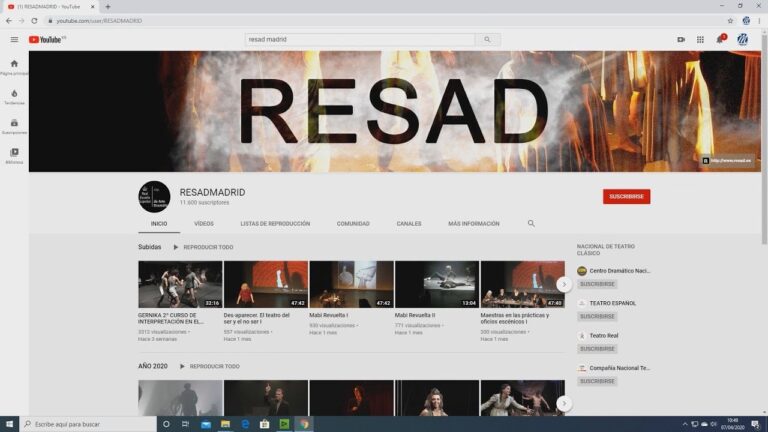This screenshot has width=768, height=432.
Task: Switch to LISTAS DE REPRODUCCIÓN tab
Action: click(275, 224)
